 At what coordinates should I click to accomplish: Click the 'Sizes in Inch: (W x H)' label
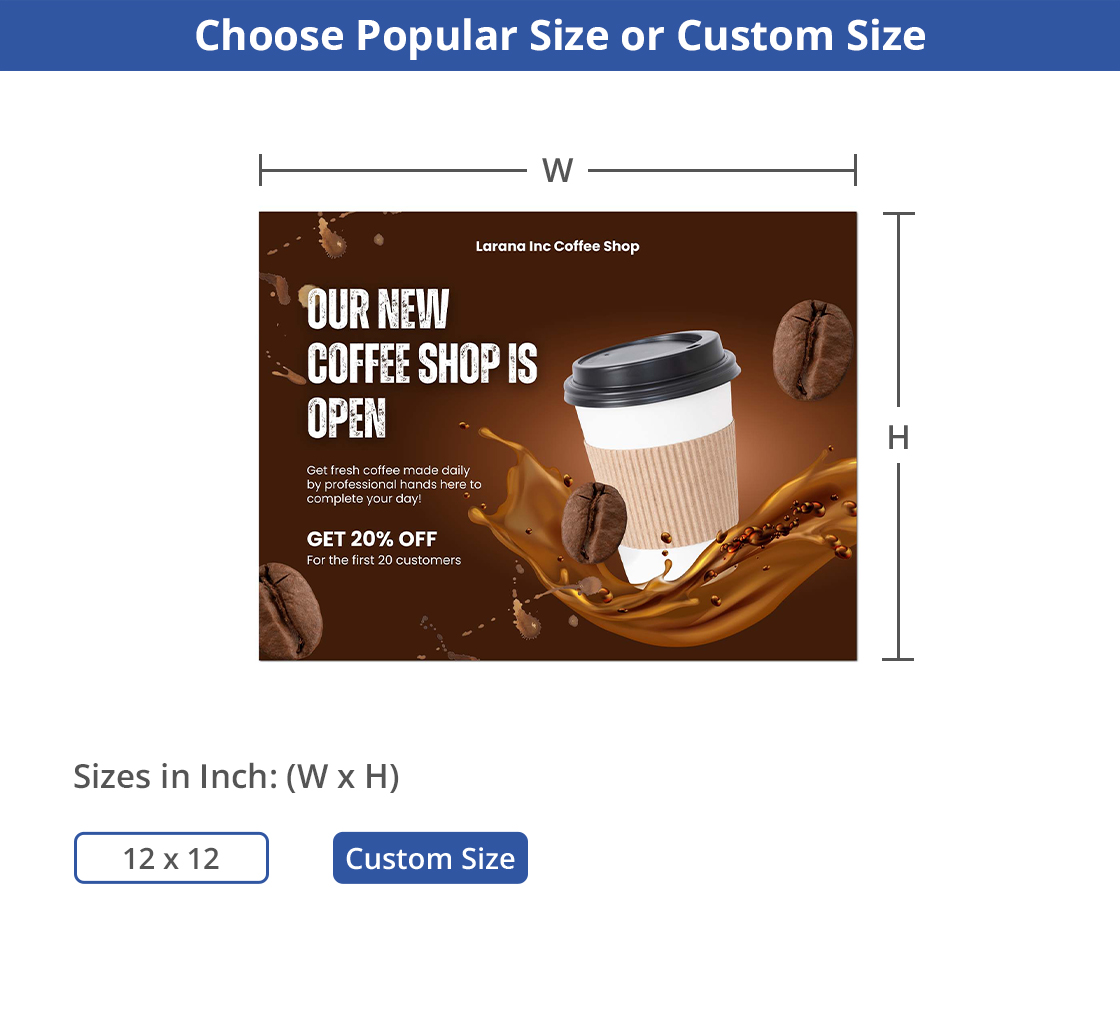click(236, 776)
